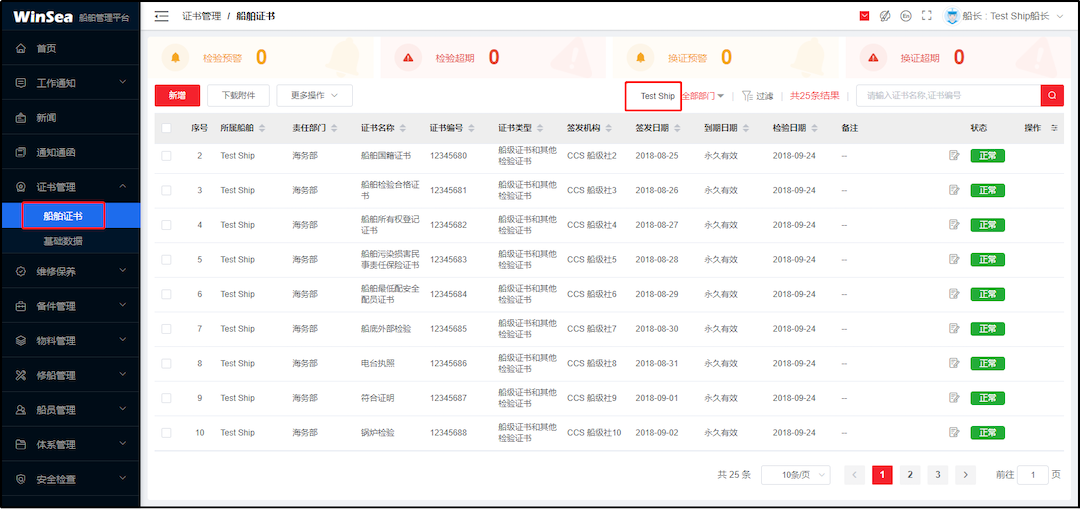Tick checkbox for row 10 锅炉检验
1080x509 pixels.
(x=166, y=433)
